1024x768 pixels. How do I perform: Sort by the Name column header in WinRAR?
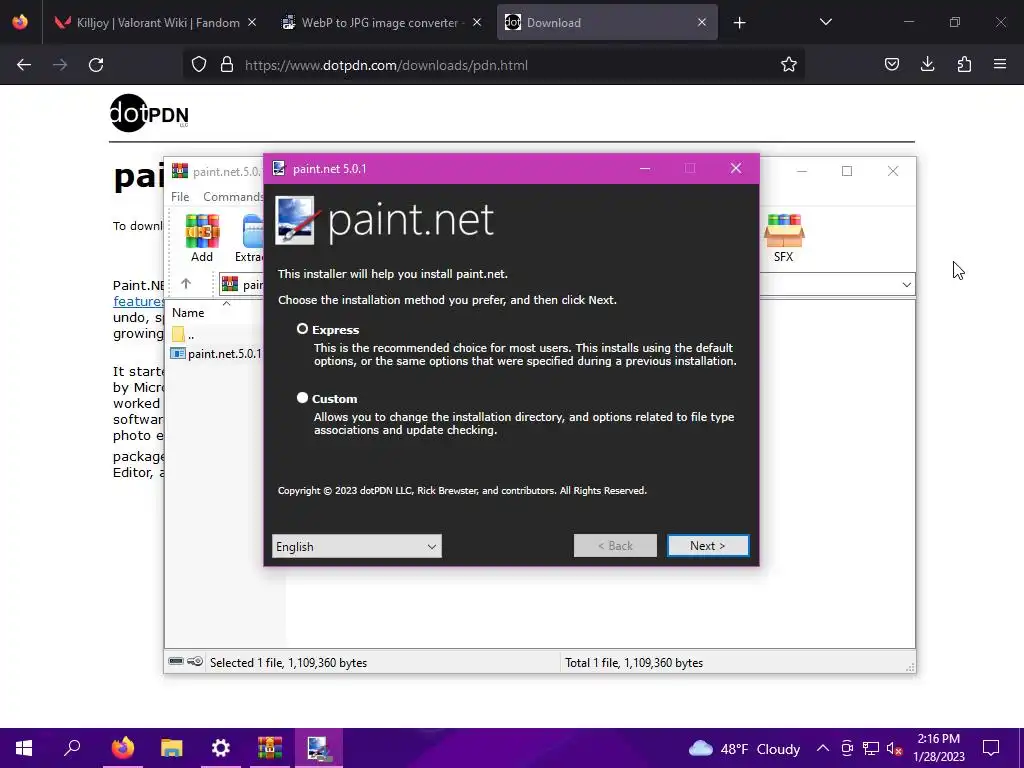(x=188, y=313)
